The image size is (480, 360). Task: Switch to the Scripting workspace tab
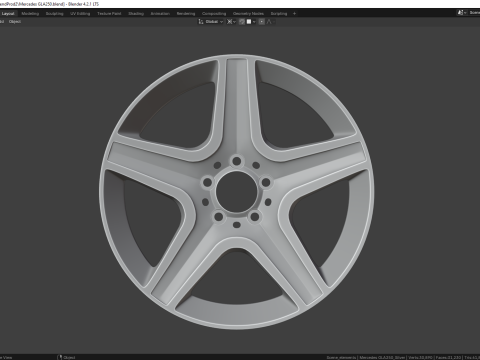279,14
